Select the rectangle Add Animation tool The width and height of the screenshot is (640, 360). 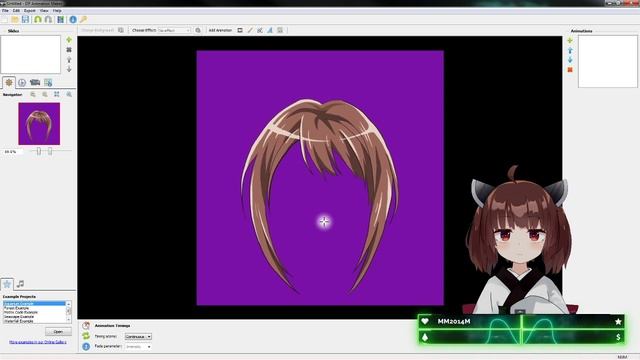[240, 30]
